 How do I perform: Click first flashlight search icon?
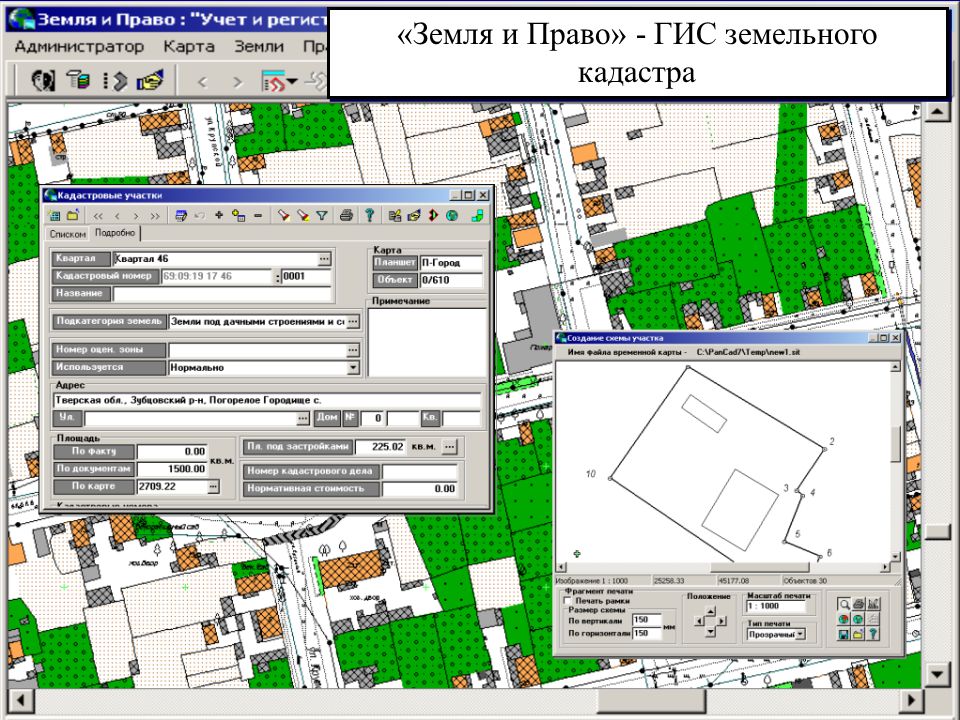(x=283, y=216)
